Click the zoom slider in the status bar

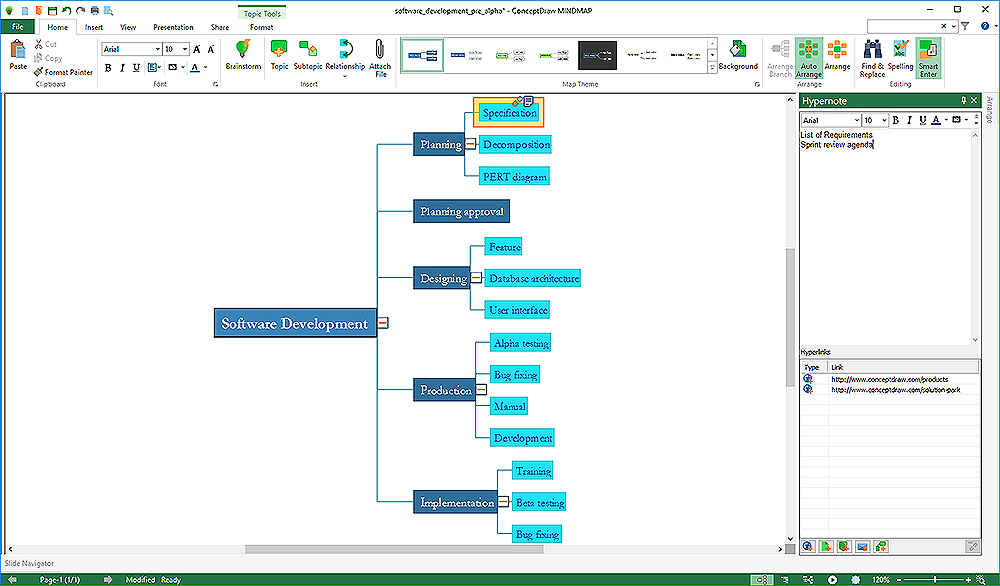tap(935, 580)
